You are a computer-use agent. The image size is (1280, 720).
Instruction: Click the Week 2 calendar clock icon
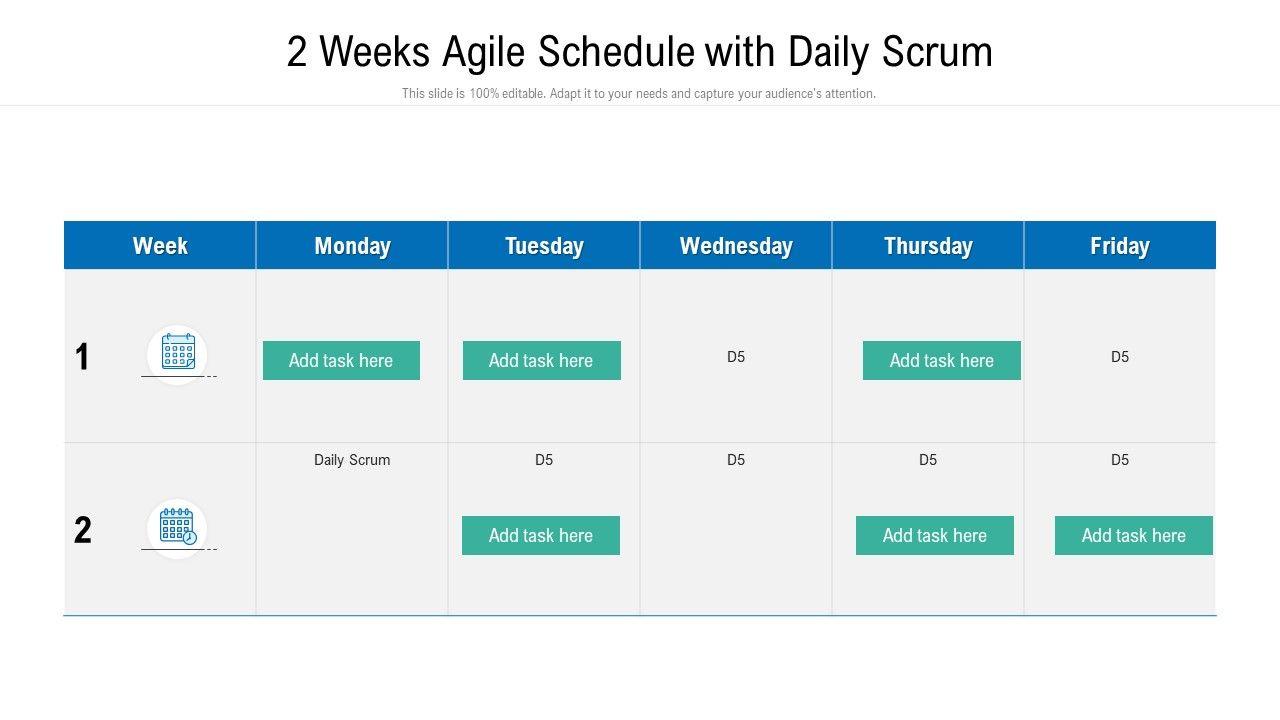coord(178,526)
